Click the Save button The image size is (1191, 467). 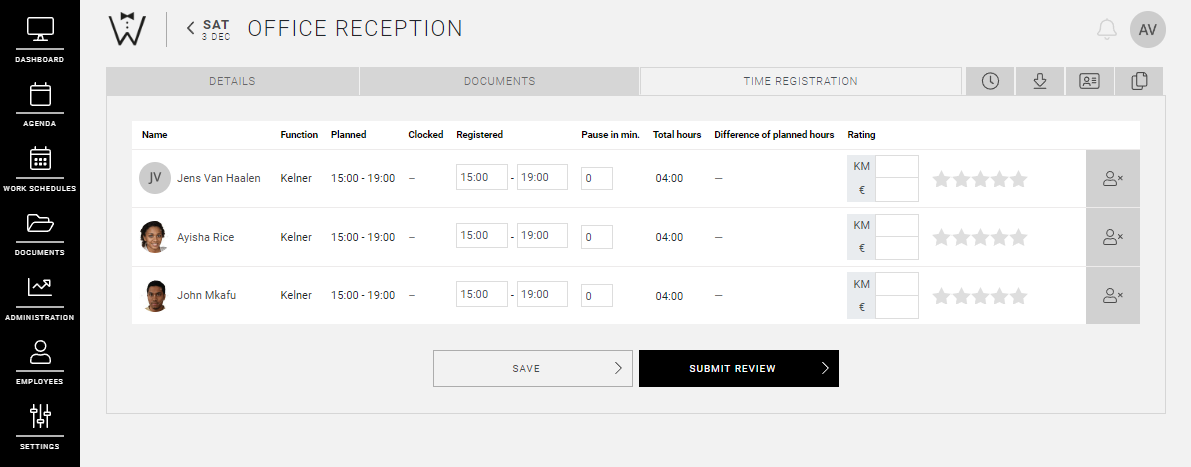coord(532,368)
